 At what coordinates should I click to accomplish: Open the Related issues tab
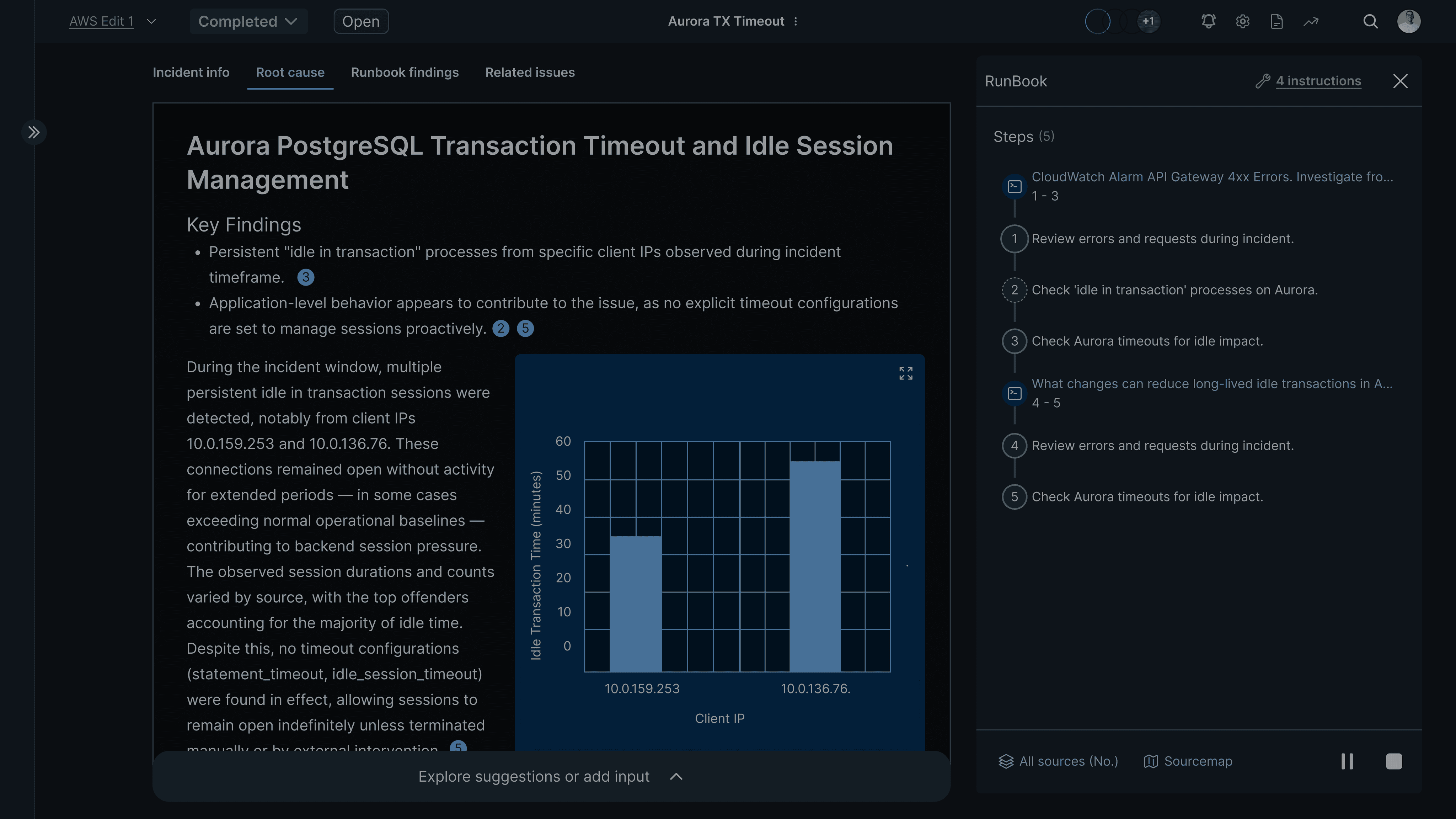pos(530,73)
